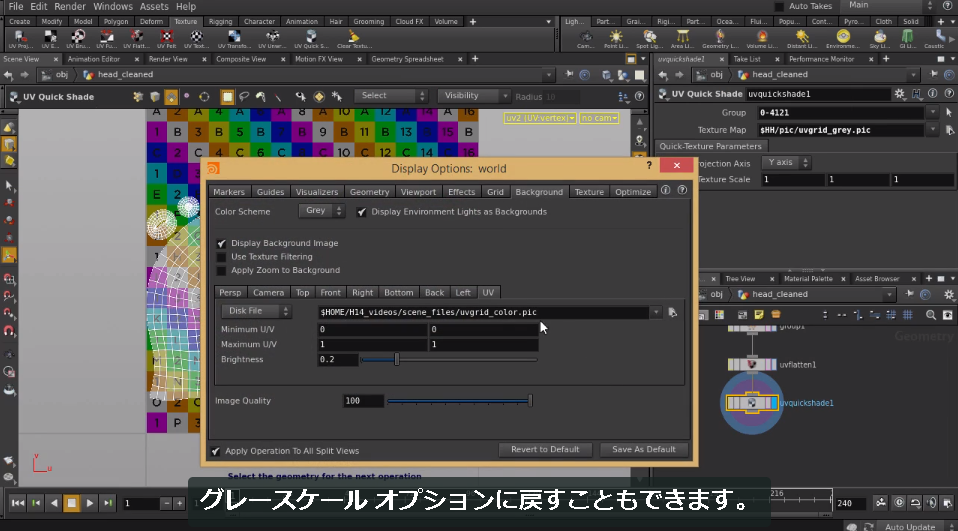Open the no cam camera menu
The height and width of the screenshot is (531, 958).
599,118
